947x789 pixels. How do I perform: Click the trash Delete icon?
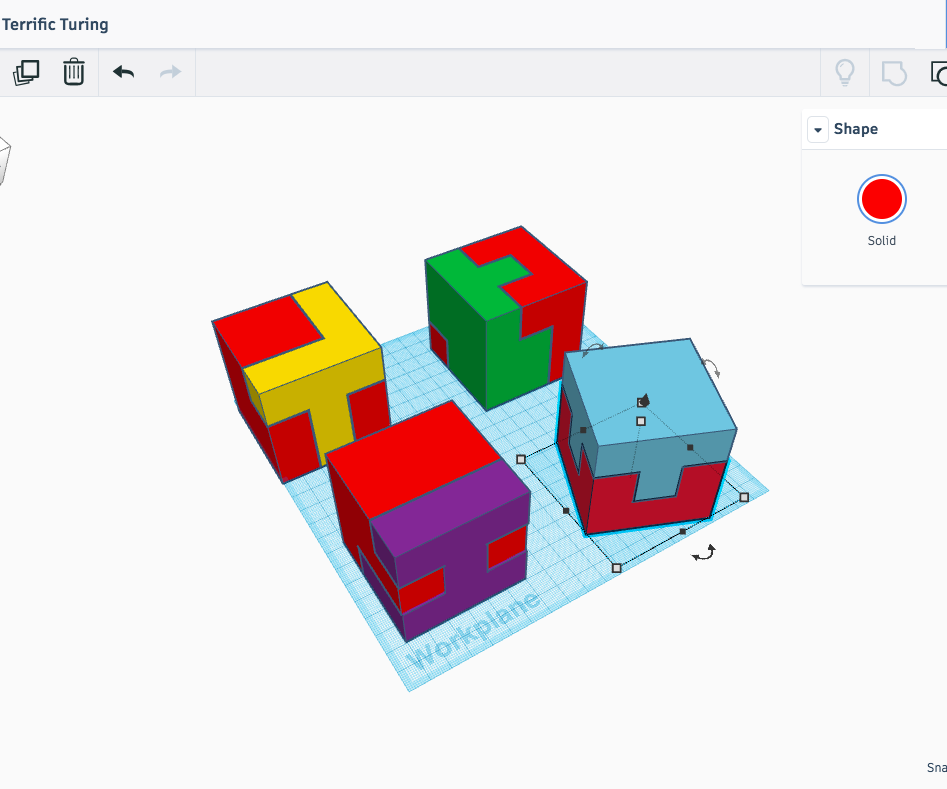point(73,72)
